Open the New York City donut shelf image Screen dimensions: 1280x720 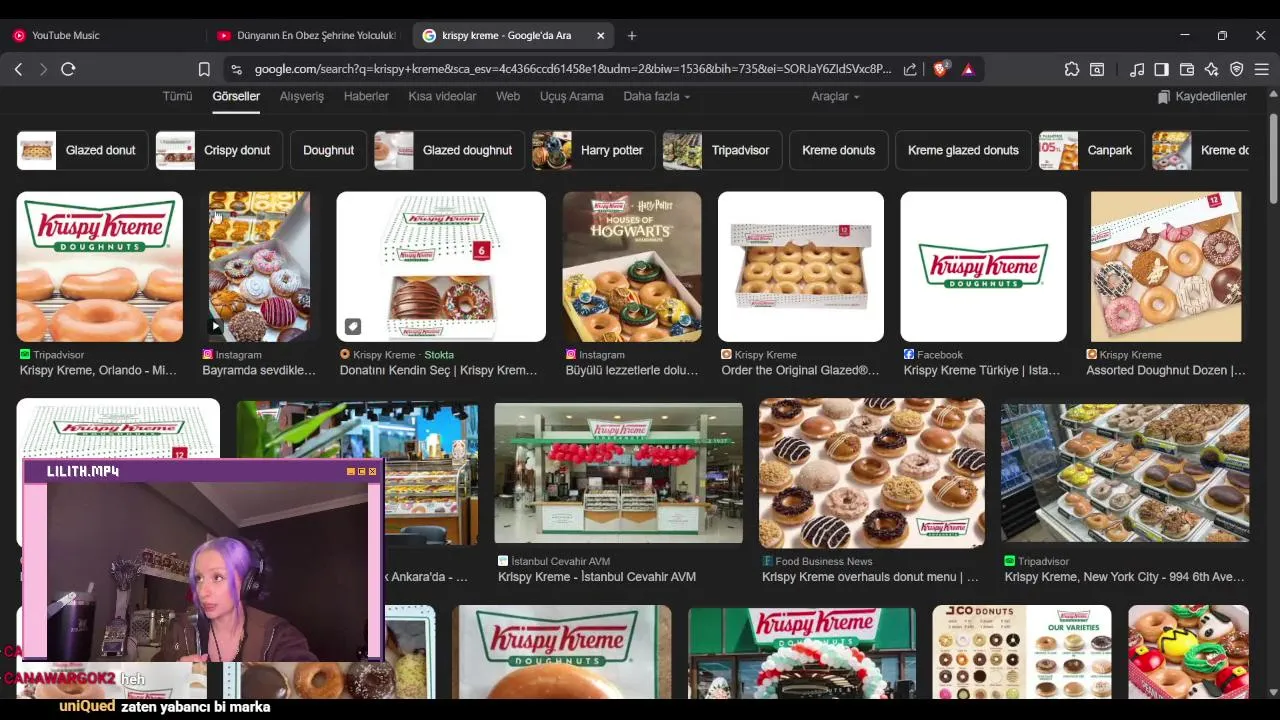pos(1125,473)
